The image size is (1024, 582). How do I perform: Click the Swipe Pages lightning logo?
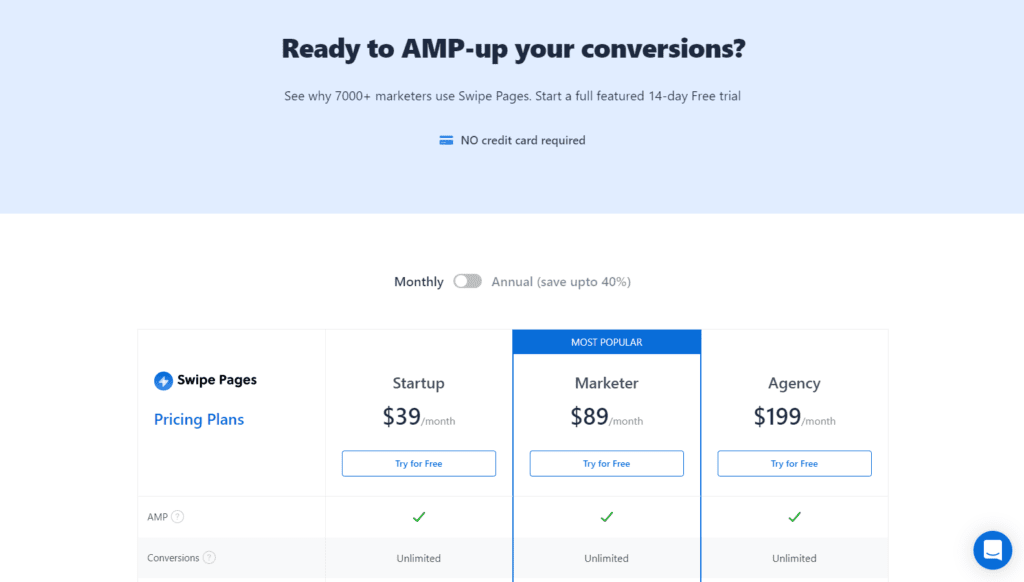coord(163,380)
